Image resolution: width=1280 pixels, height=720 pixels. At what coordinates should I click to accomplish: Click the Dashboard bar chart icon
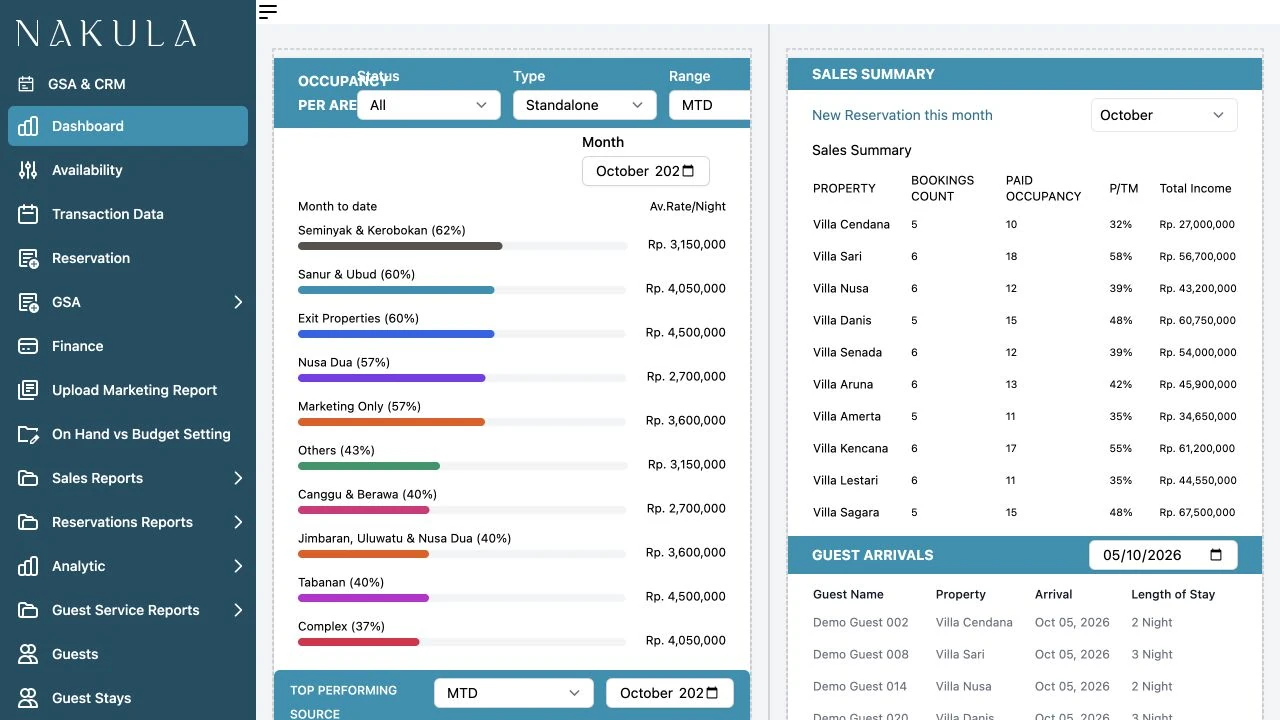pyautogui.click(x=28, y=126)
